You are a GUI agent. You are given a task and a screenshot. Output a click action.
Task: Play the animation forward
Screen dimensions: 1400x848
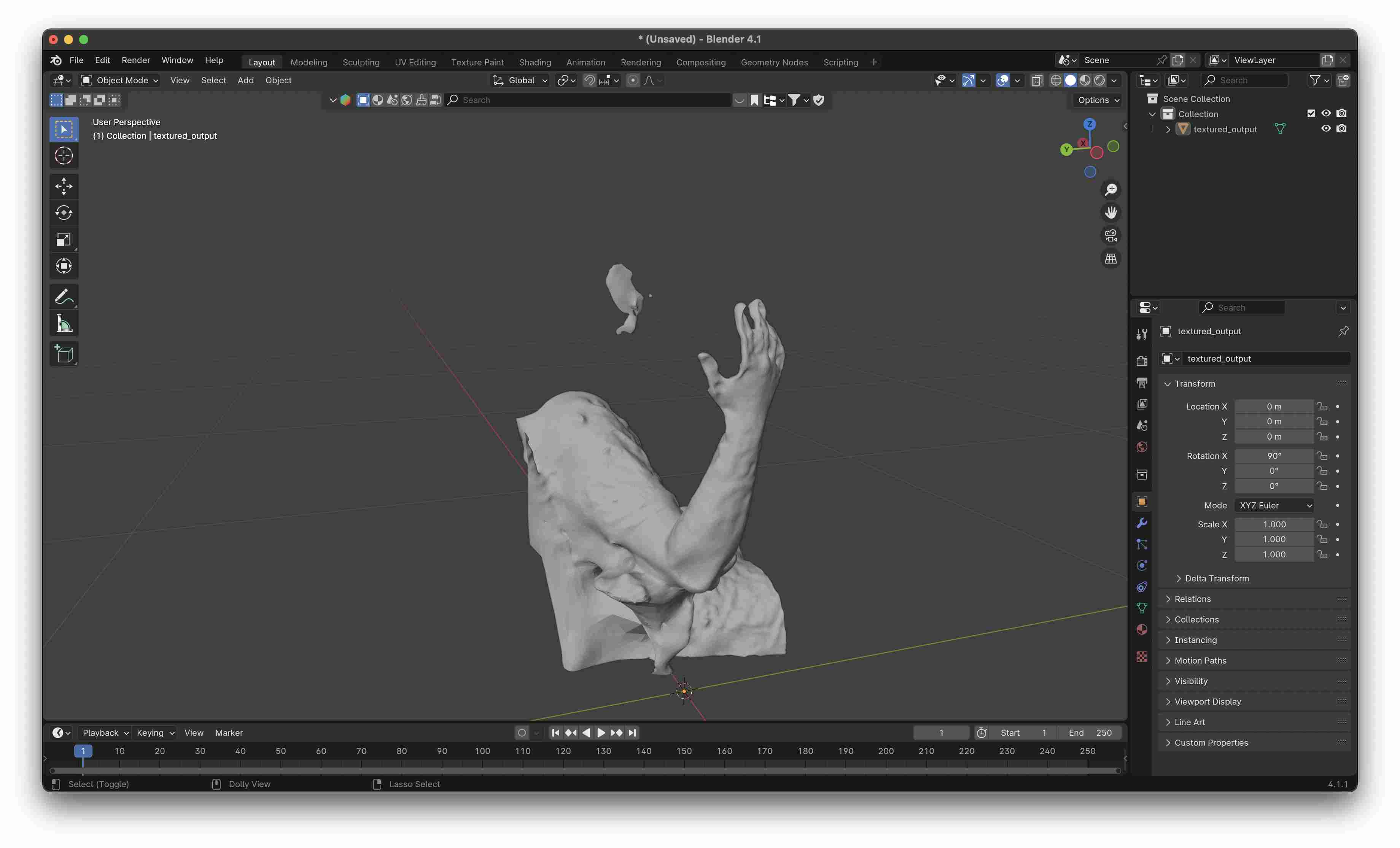click(x=601, y=733)
